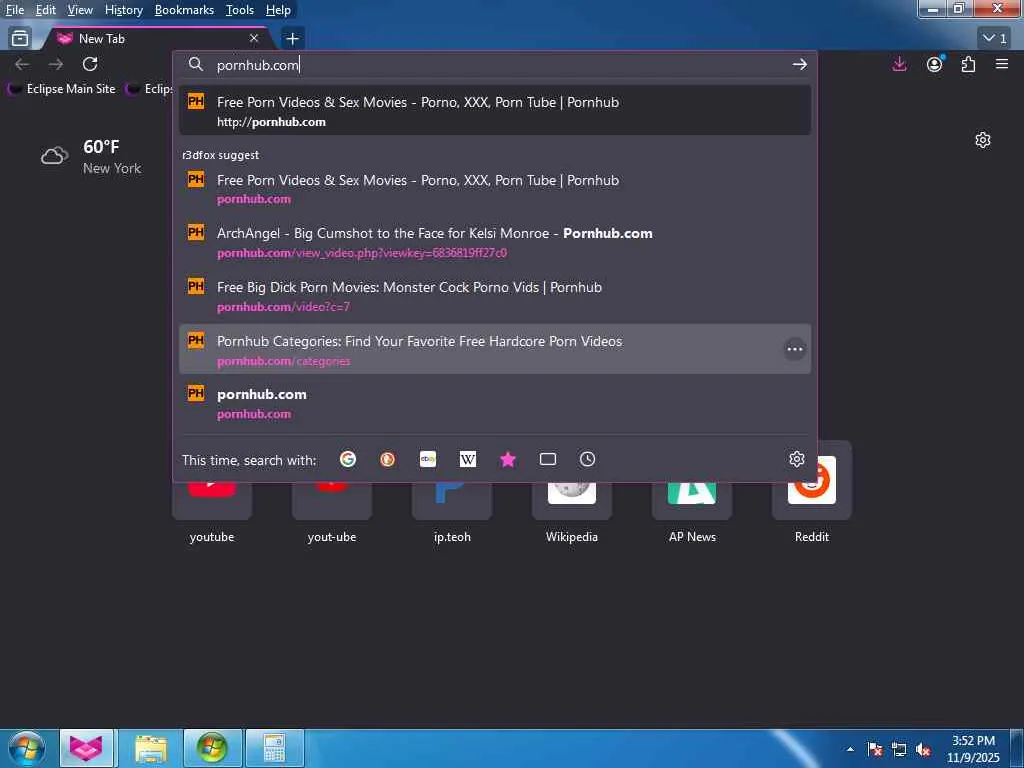This screenshot has height=768, width=1024.
Task: Select the bold pornhub.com last suggestion row
Action: pyautogui.click(x=495, y=403)
